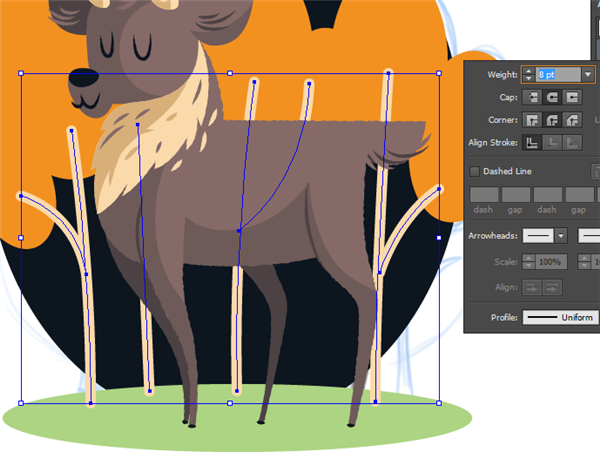This screenshot has height=458, width=600.
Task: Click the Scale 100% field
Action: click(551, 262)
